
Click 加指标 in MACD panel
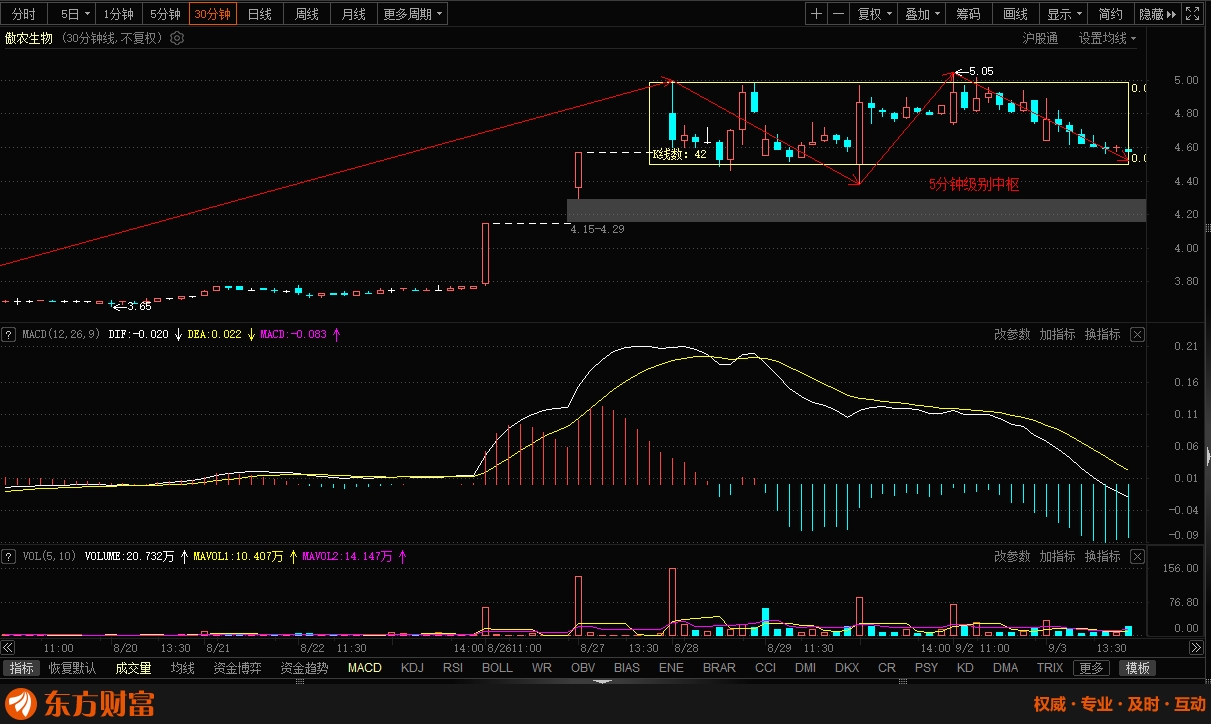click(x=1057, y=334)
